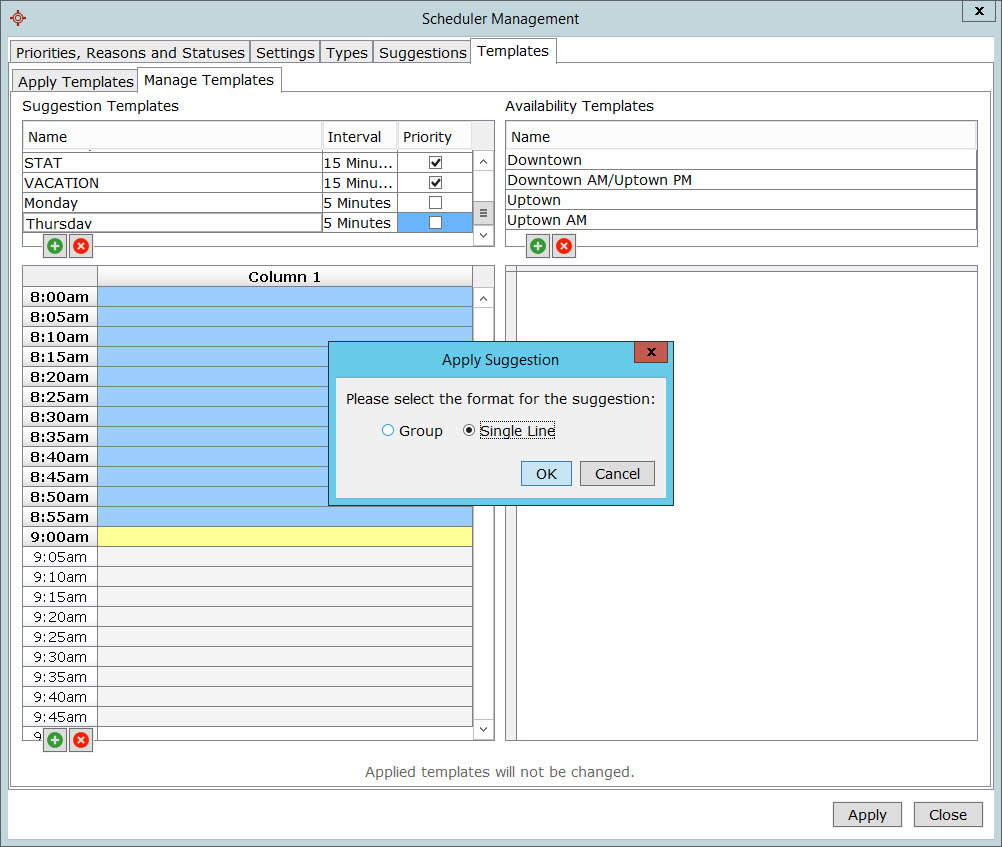Cancel the Apply Suggestion dialog
The height and width of the screenshot is (847, 1002).
click(617, 474)
